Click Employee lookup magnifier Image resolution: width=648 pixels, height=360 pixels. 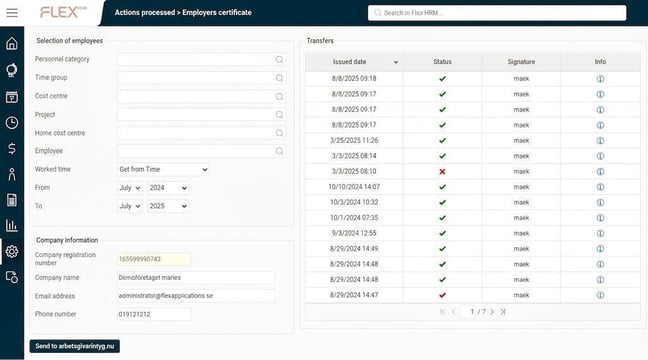[x=279, y=151]
